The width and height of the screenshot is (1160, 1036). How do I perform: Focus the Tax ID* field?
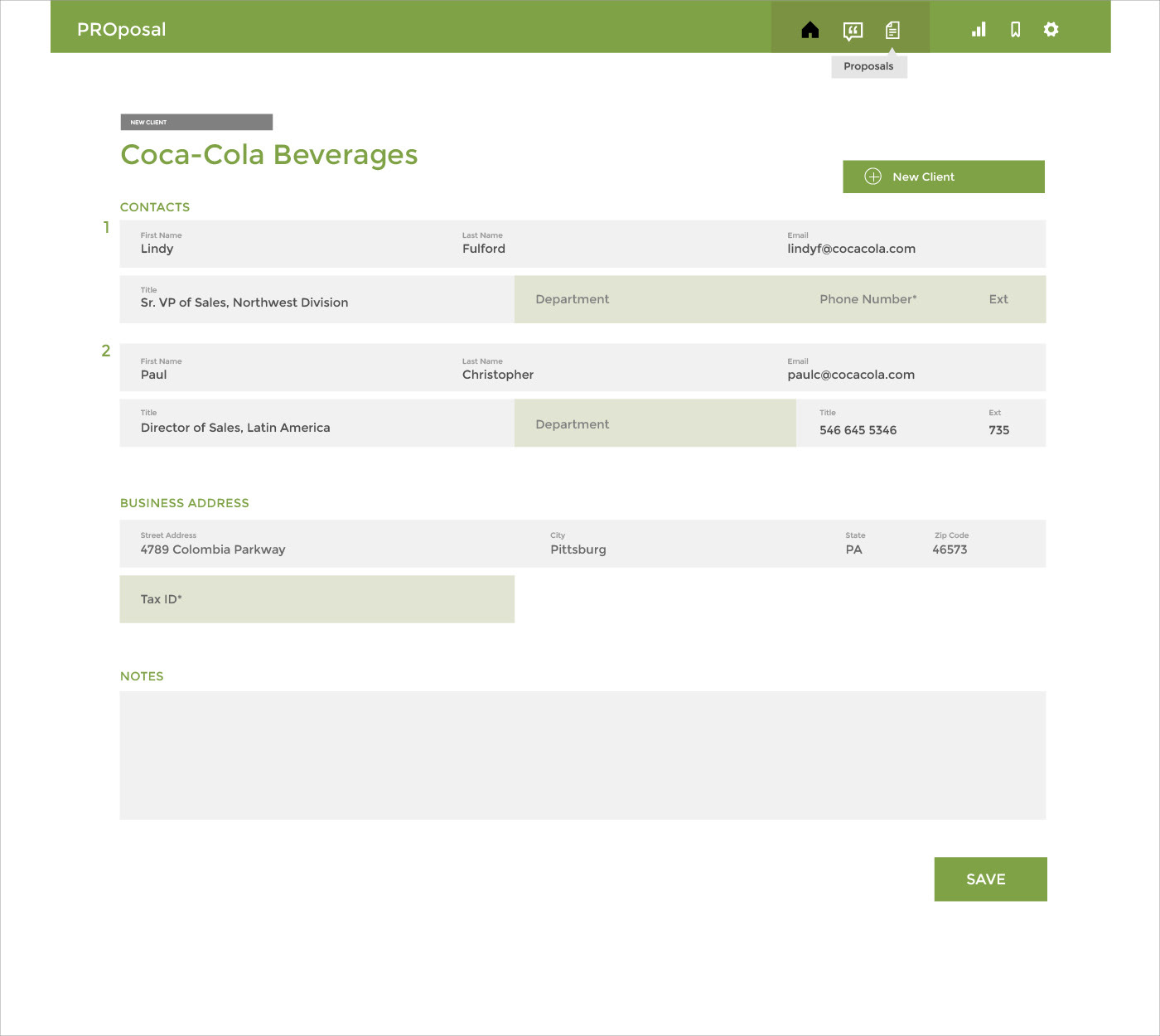tap(317, 599)
